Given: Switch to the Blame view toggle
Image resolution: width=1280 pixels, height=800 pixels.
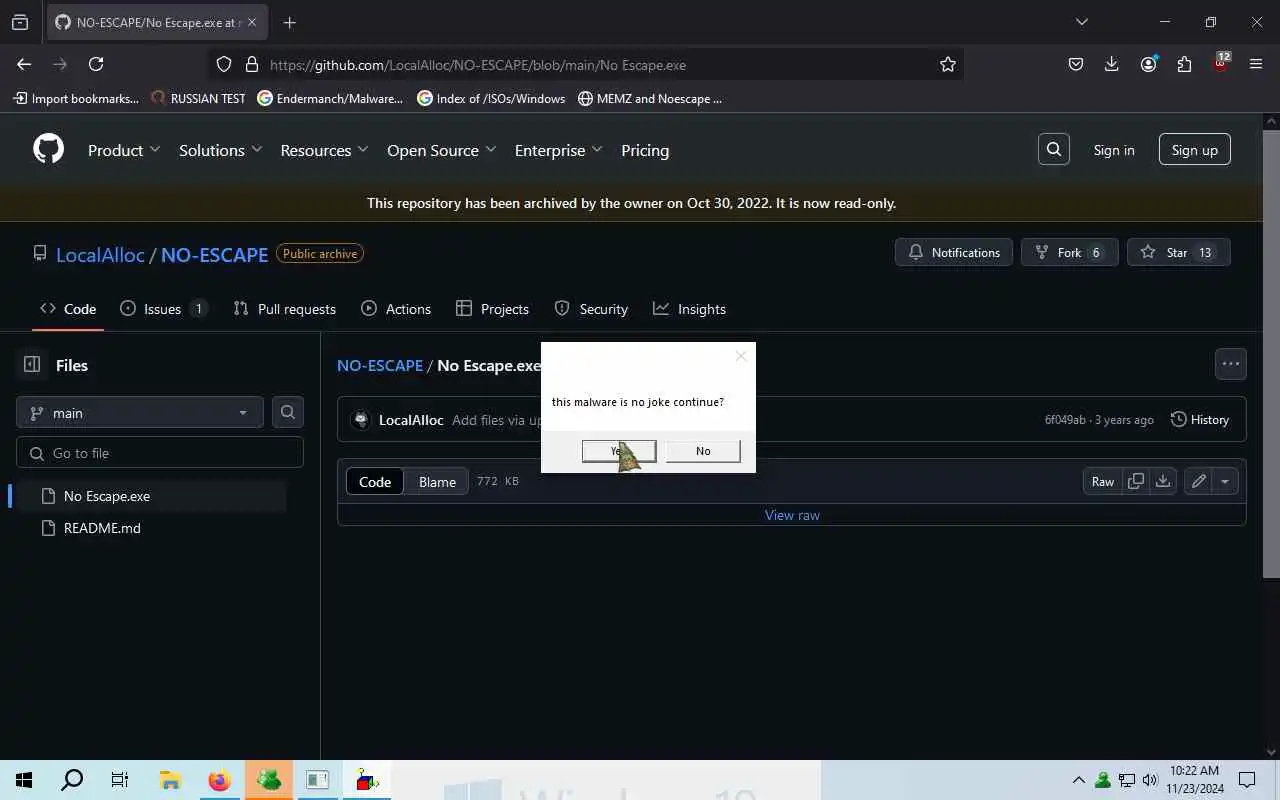Looking at the screenshot, I should click(x=437, y=481).
